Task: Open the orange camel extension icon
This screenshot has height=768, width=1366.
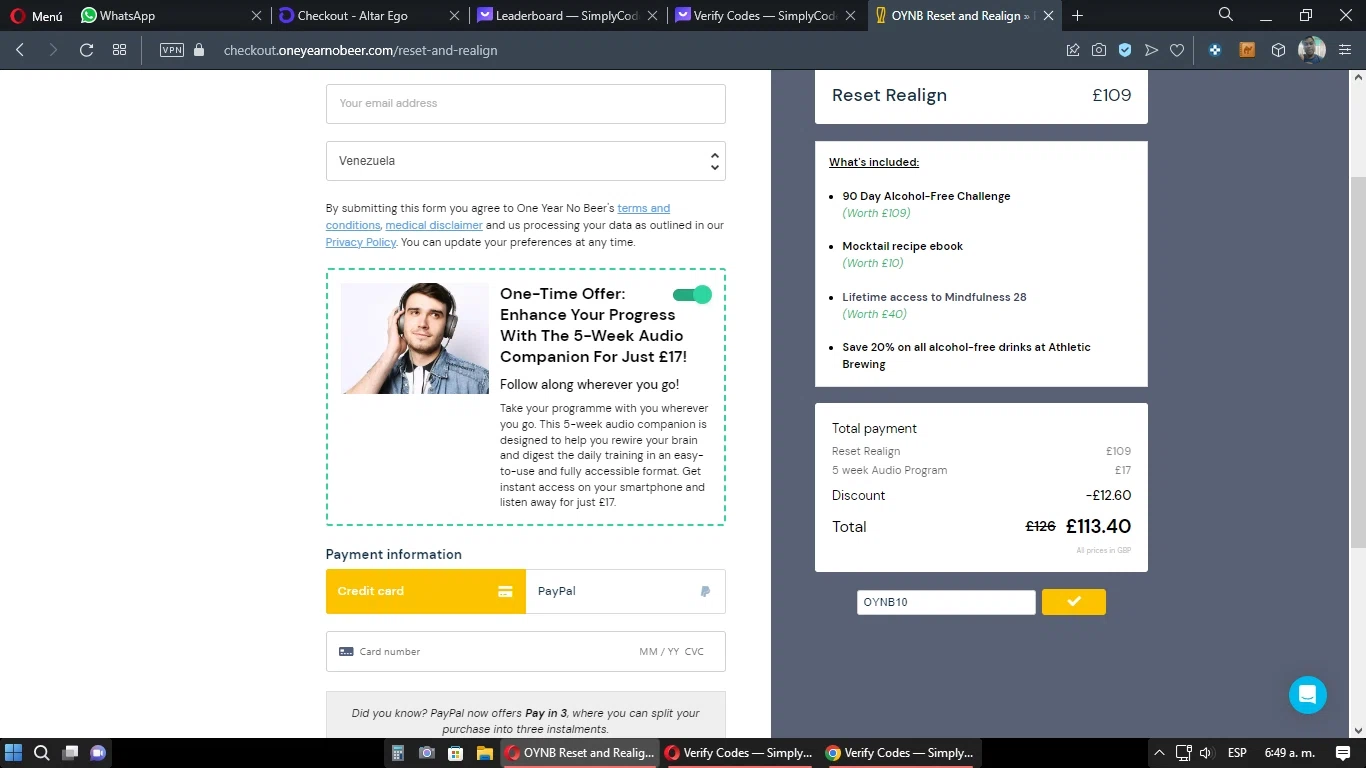Action: [1247, 50]
